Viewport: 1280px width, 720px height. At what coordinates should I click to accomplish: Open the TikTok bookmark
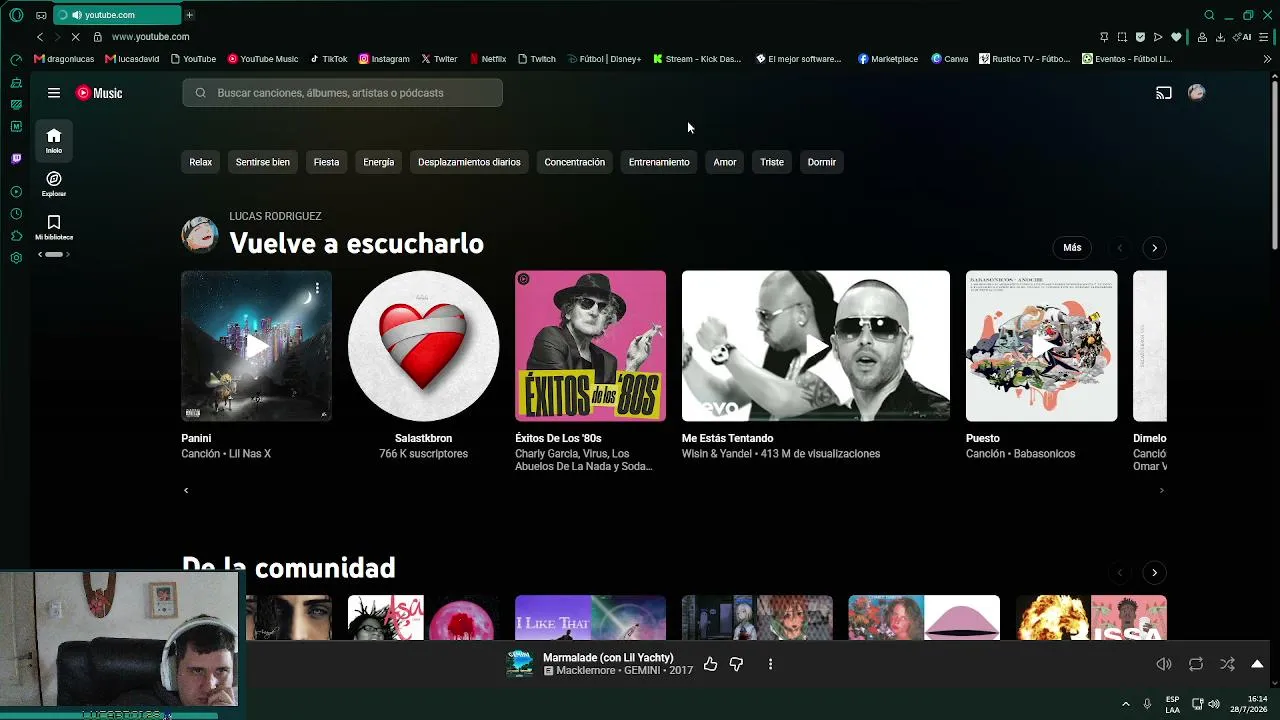click(328, 59)
